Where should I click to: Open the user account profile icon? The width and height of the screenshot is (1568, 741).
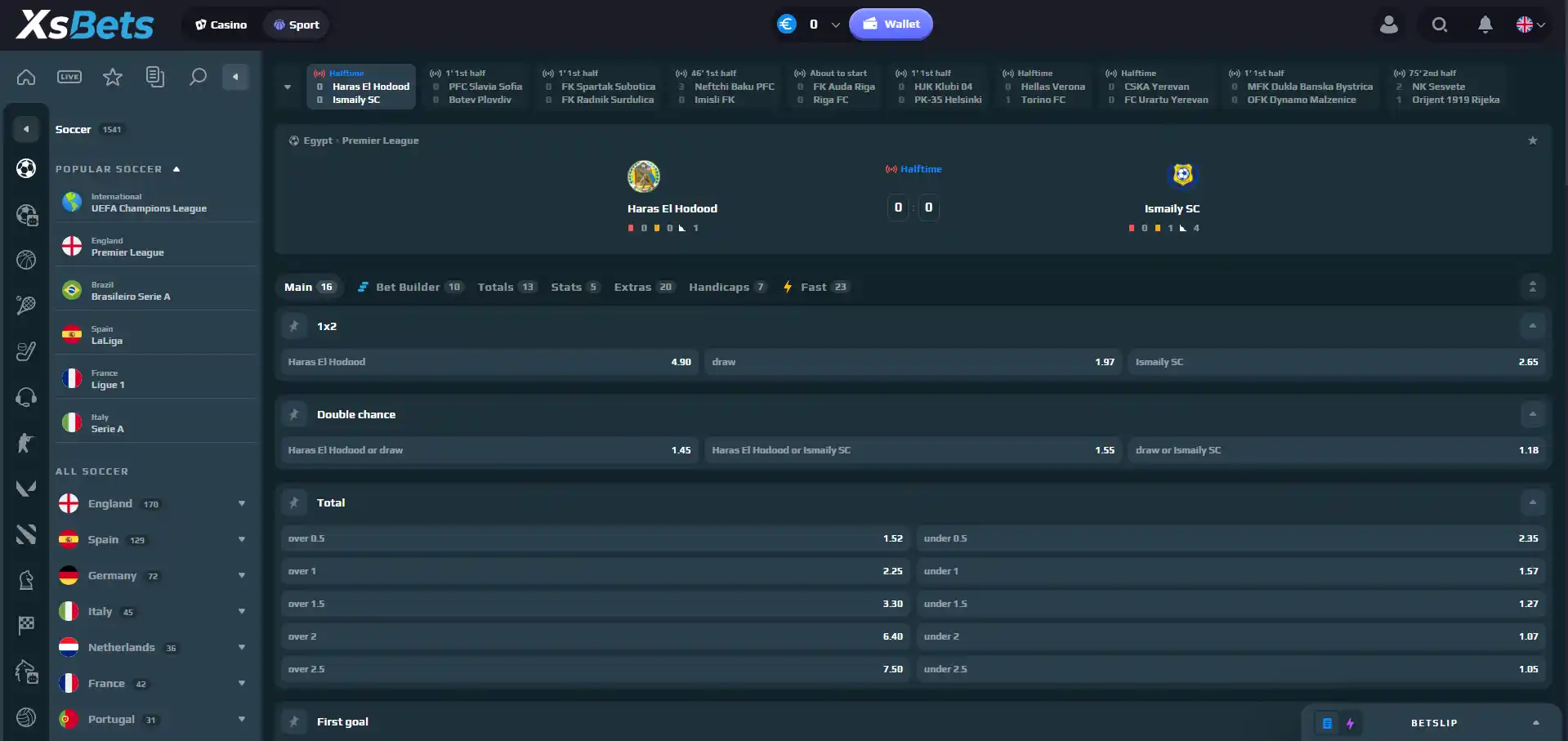(x=1389, y=25)
